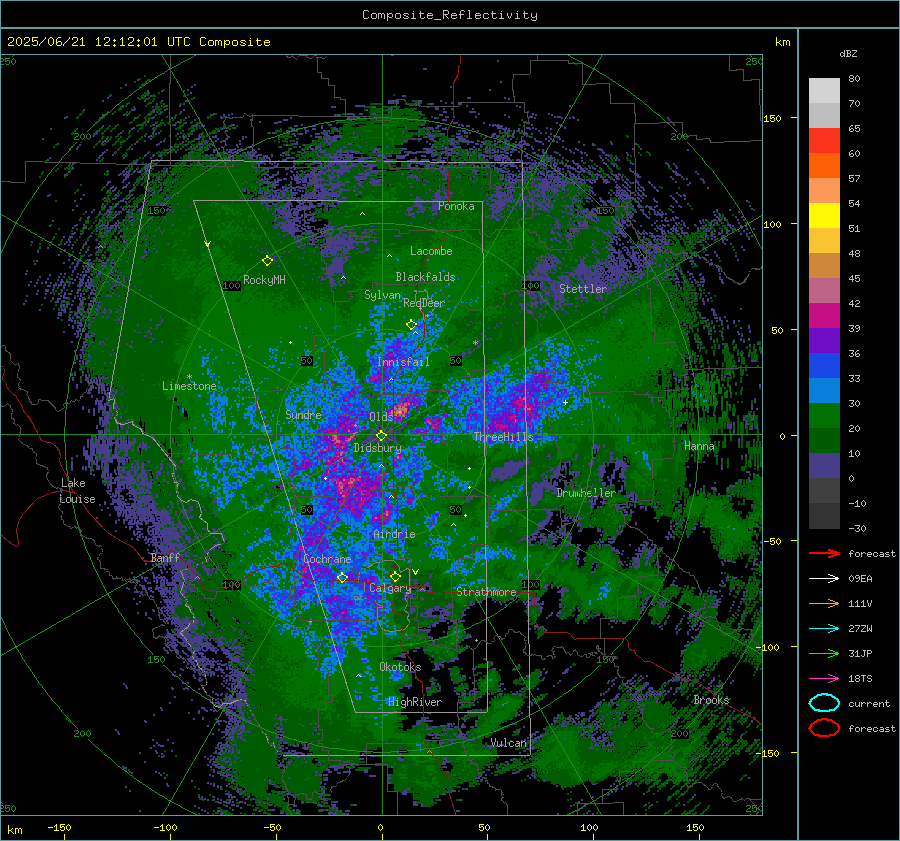Screen dimensions: 900x841
Task: Click the yellow diamond marker near RockyMH
Action: [x=267, y=261]
